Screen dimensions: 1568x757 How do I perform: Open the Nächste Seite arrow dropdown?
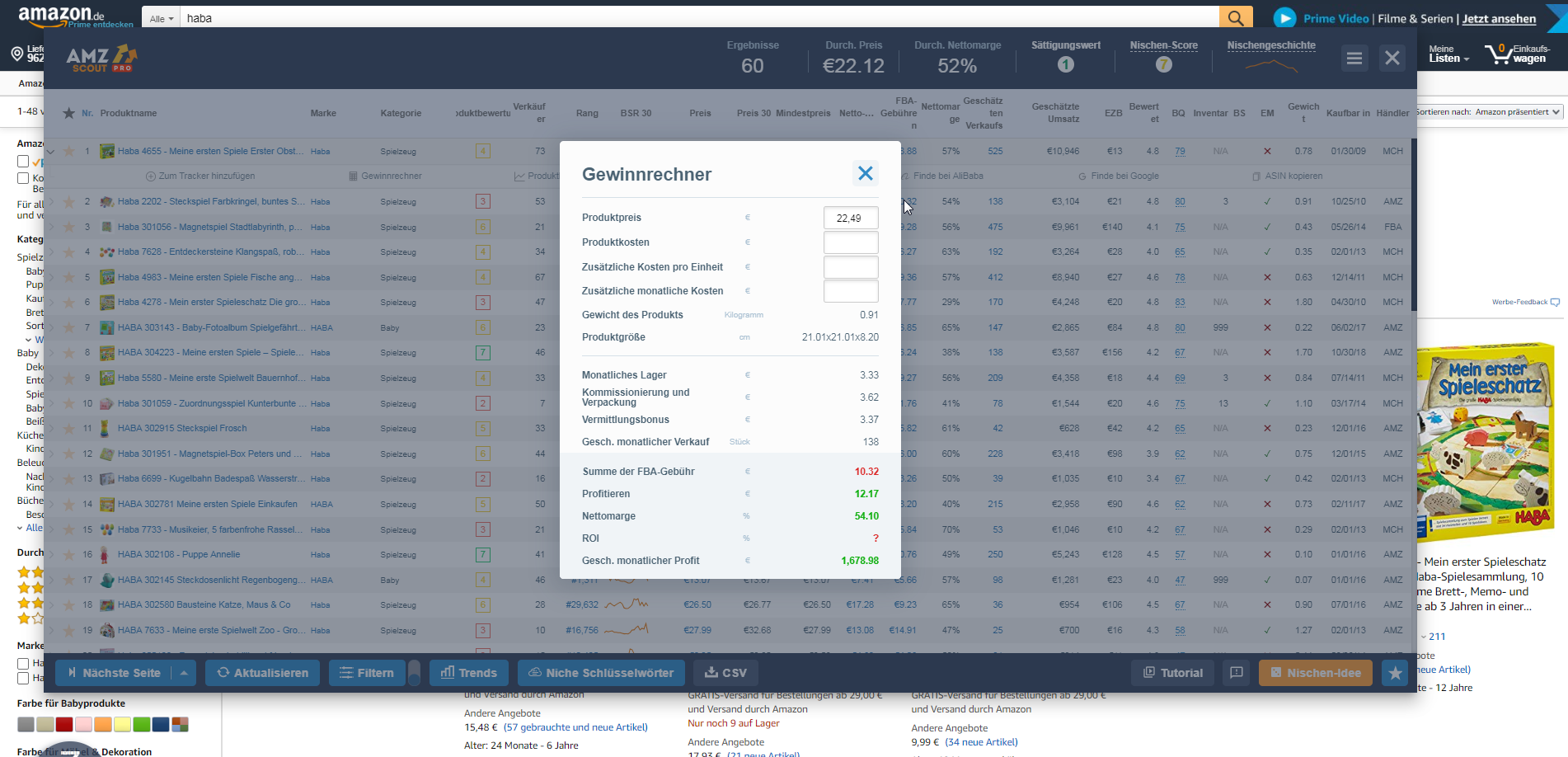[x=184, y=673]
